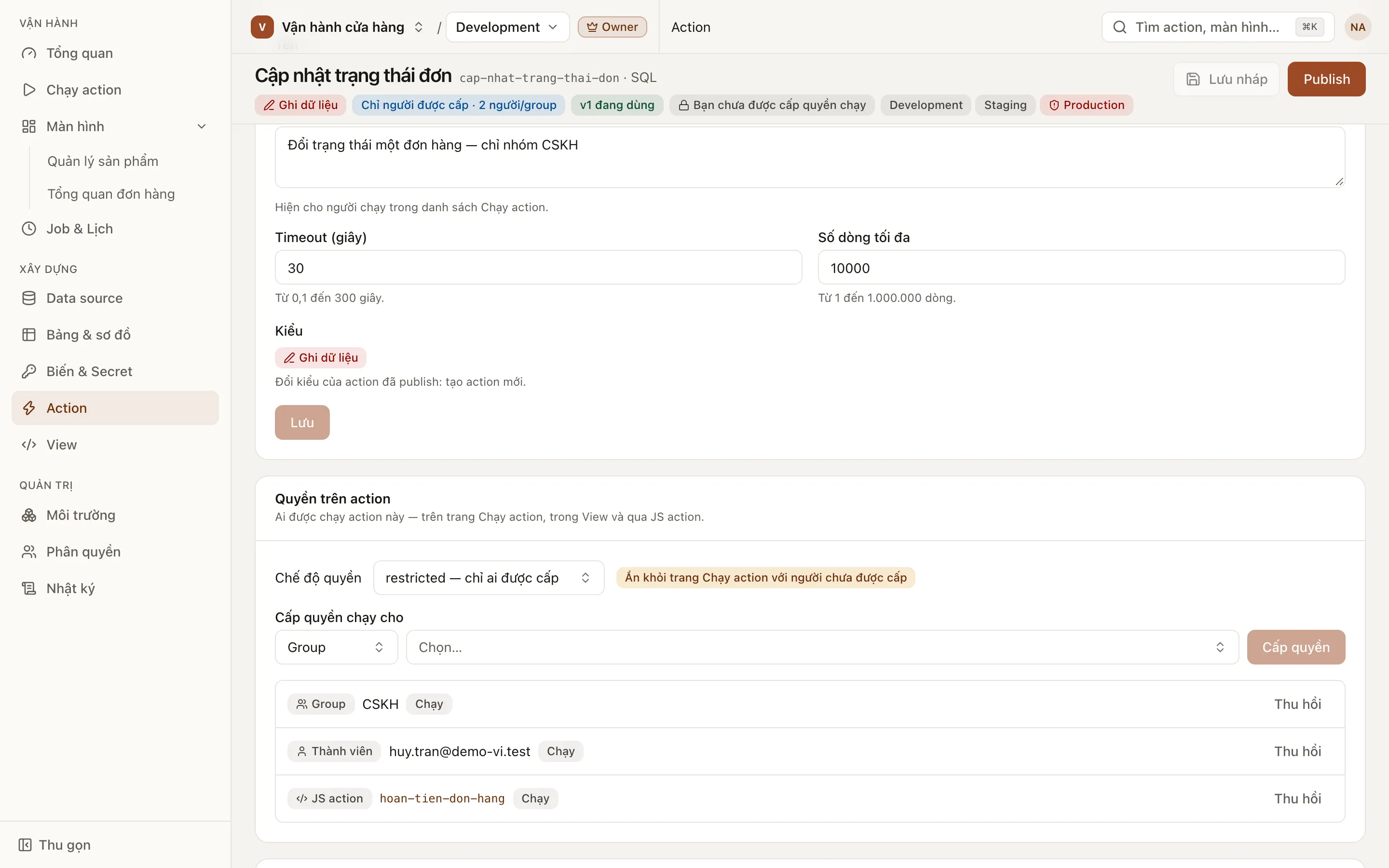
Task: Open the Chế độ quyền restricted dropdown
Action: coord(489,578)
